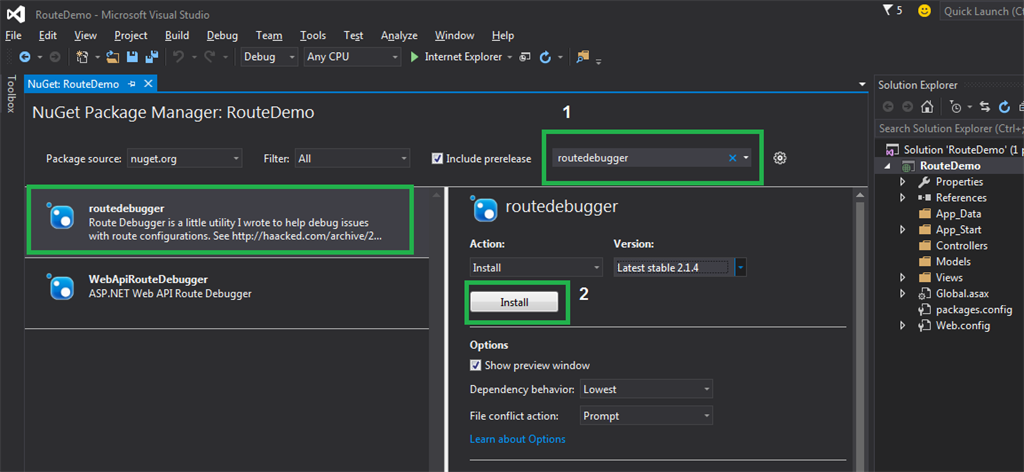The width and height of the screenshot is (1024, 472).
Task: Open the Tools menu
Action: (312, 35)
